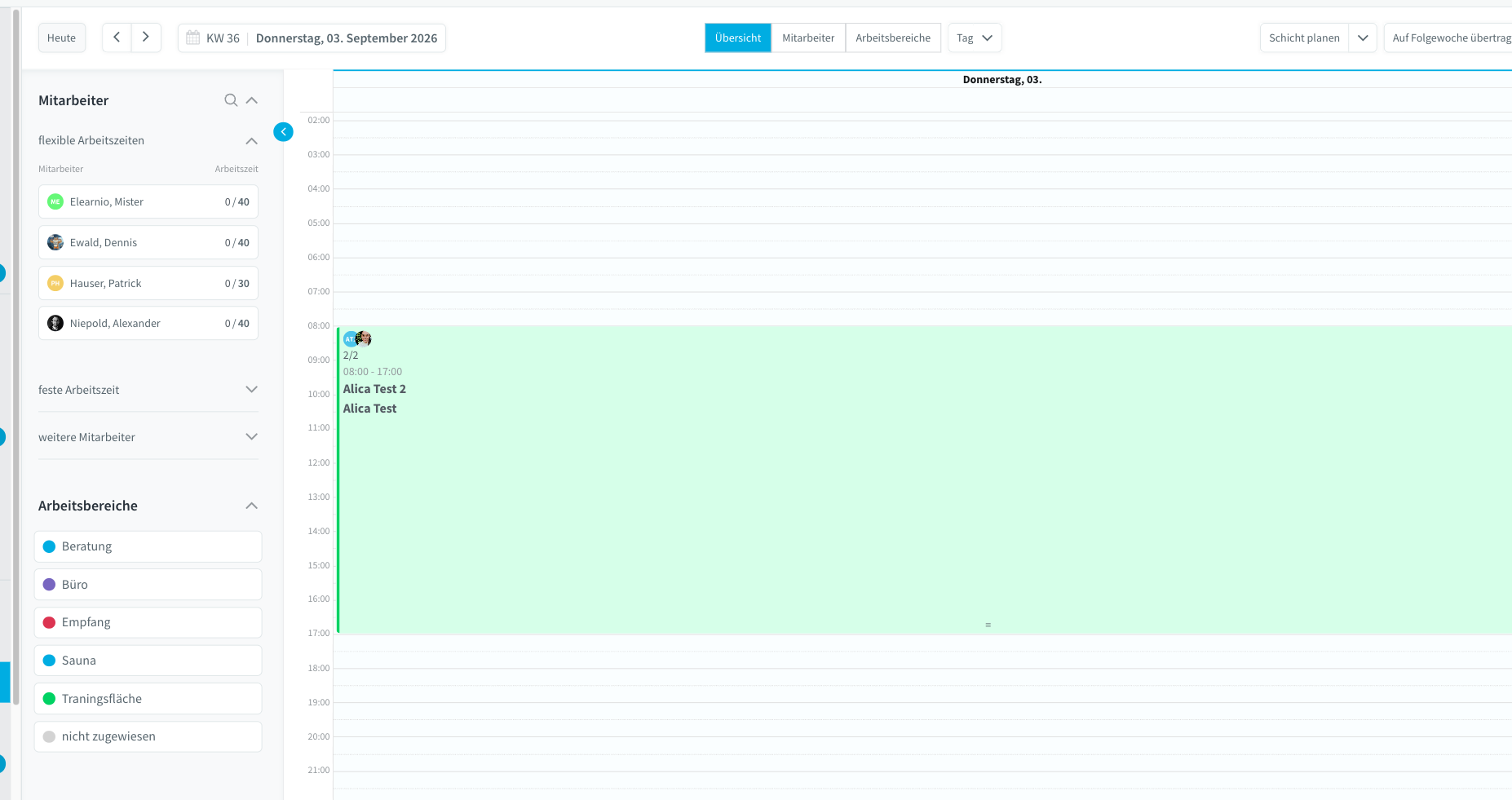Click the shift resize handle at bottom
This screenshot has height=800, width=1512.
(988, 625)
